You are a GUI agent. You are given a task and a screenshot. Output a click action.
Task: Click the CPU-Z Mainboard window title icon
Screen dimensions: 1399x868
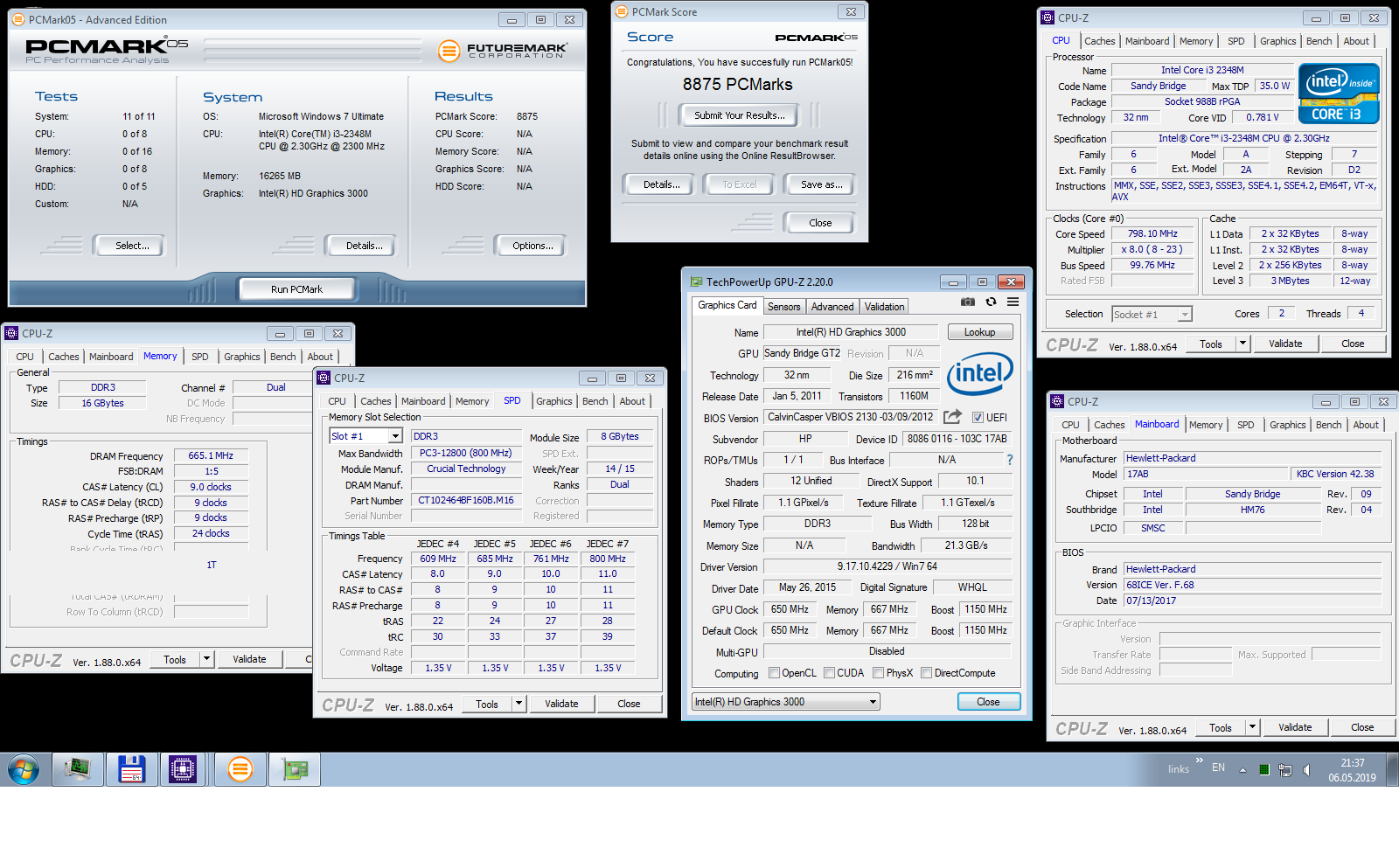click(x=1057, y=401)
